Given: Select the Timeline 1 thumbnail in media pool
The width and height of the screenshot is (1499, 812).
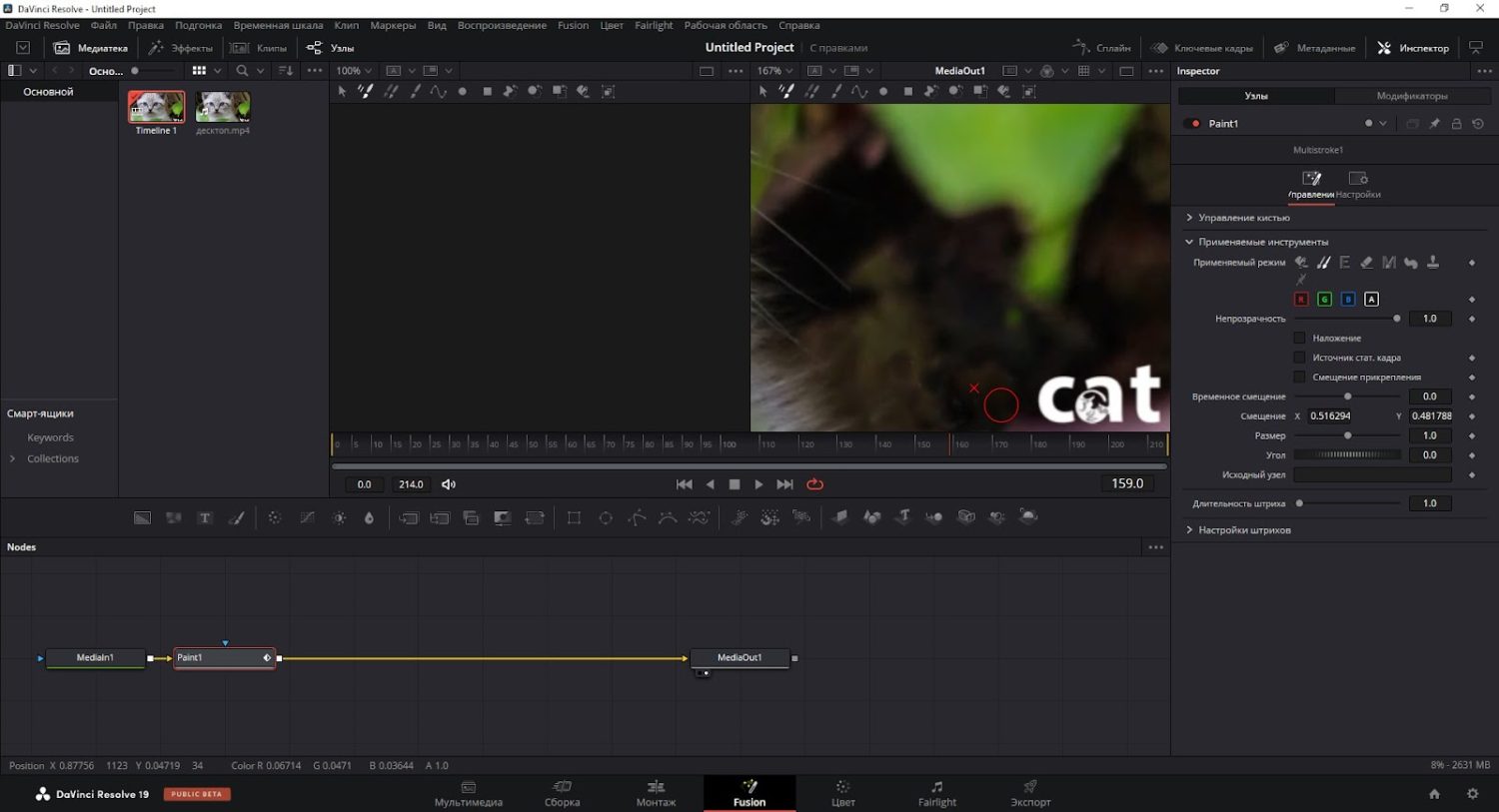Looking at the screenshot, I should point(156,107).
